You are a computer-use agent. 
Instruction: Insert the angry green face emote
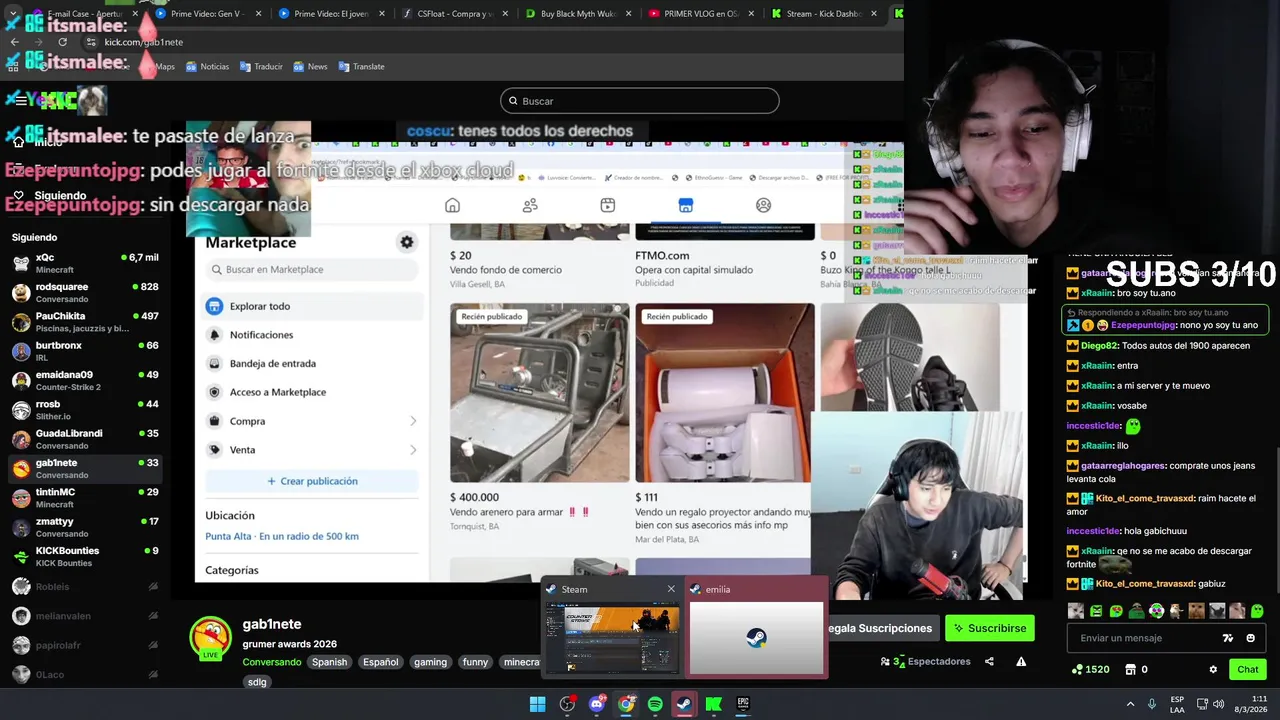click(x=1096, y=611)
